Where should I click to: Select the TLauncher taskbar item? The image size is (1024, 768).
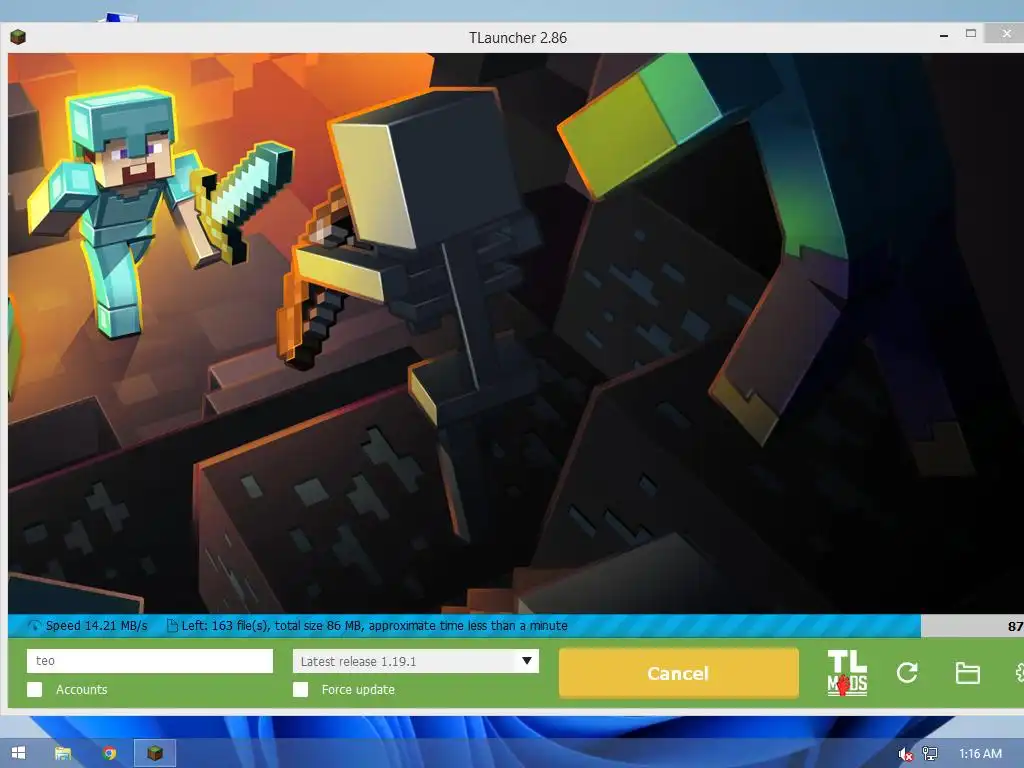point(155,753)
